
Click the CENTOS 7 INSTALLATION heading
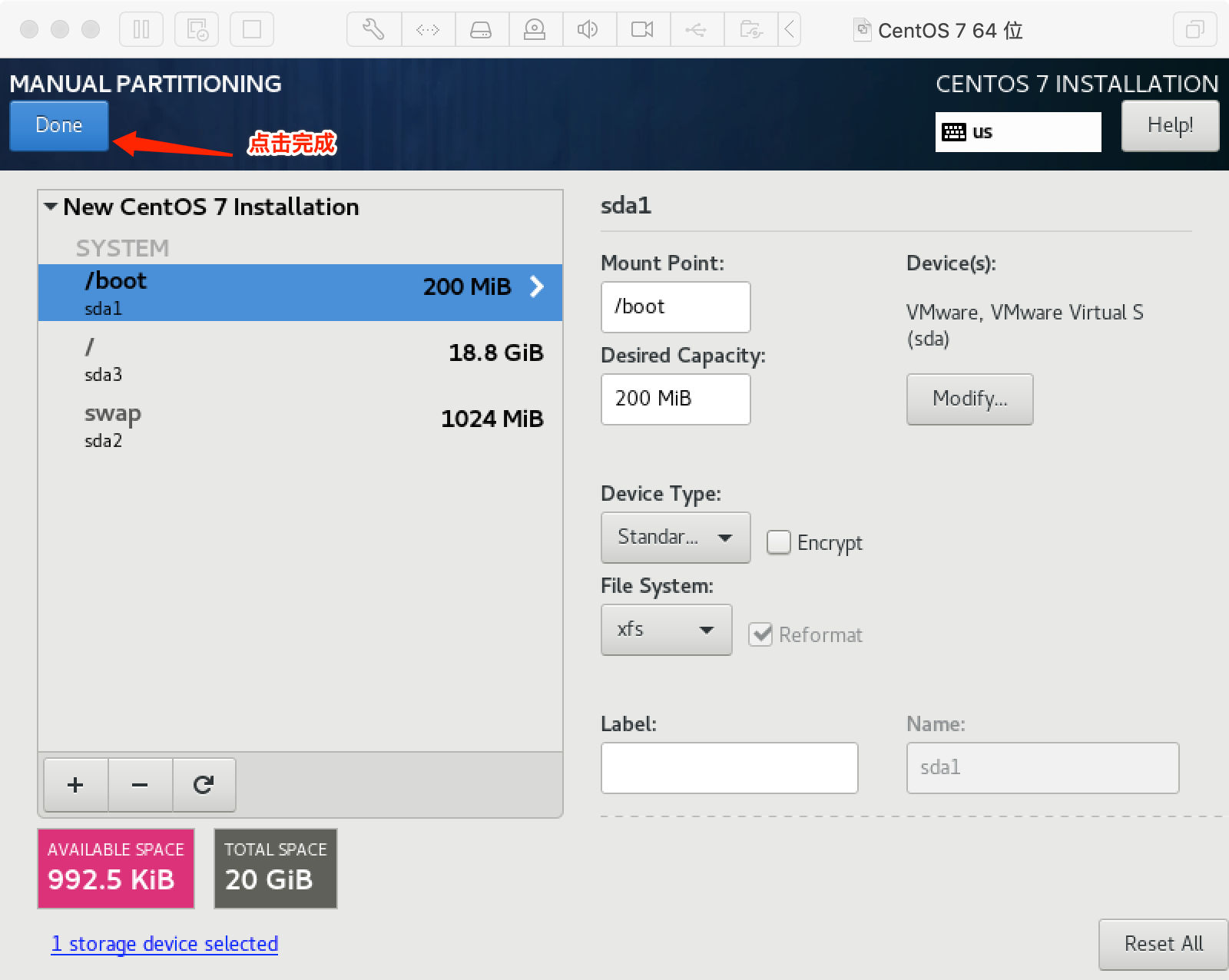(x=1077, y=84)
